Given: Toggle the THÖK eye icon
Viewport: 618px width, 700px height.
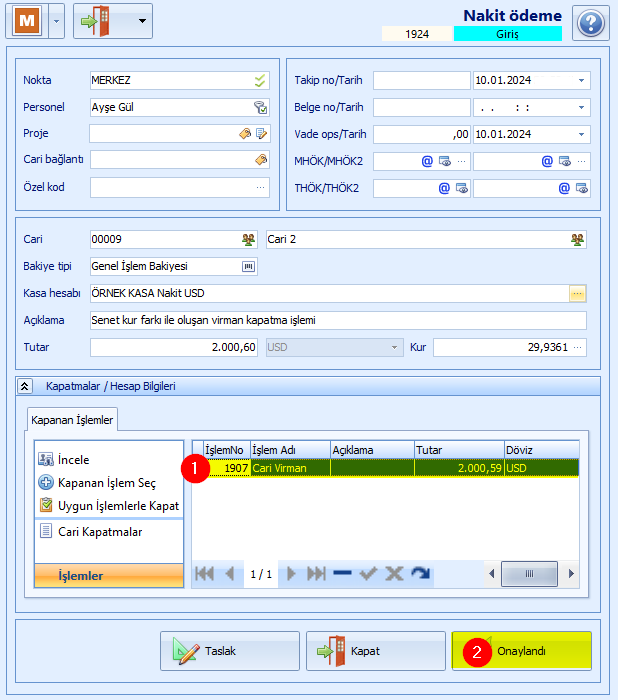Looking at the screenshot, I should [461, 187].
